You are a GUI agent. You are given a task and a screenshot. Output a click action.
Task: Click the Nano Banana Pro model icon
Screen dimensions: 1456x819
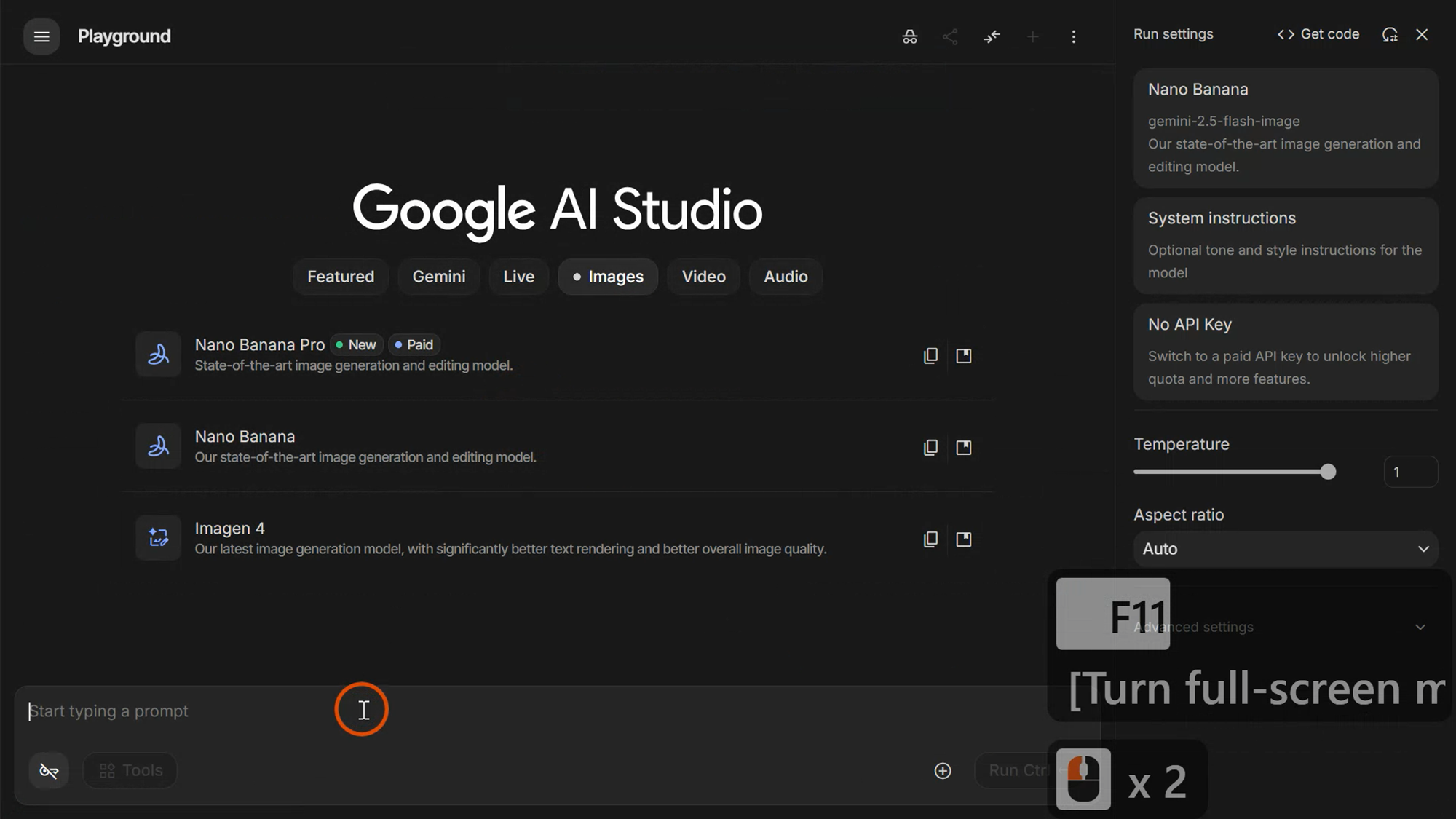pos(158,355)
